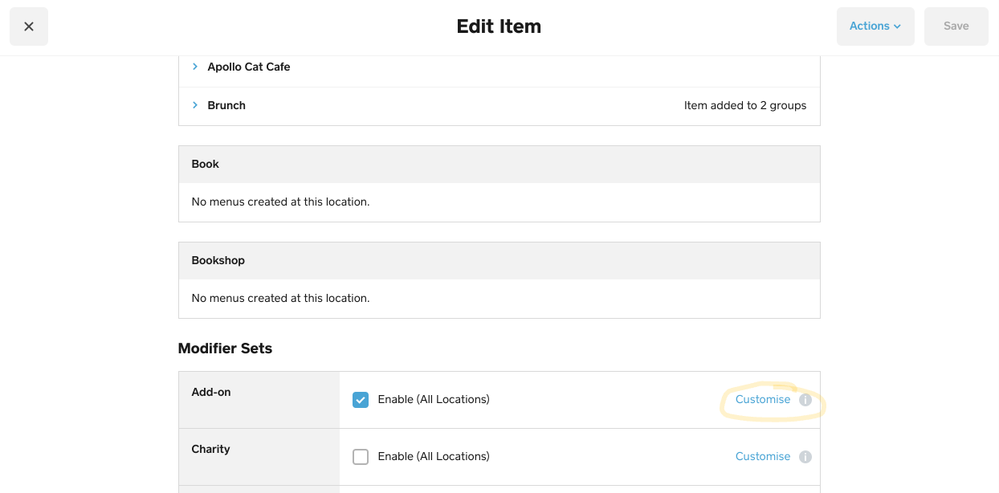Expand the Apollo Cat Cafe chevron

click(x=195, y=67)
